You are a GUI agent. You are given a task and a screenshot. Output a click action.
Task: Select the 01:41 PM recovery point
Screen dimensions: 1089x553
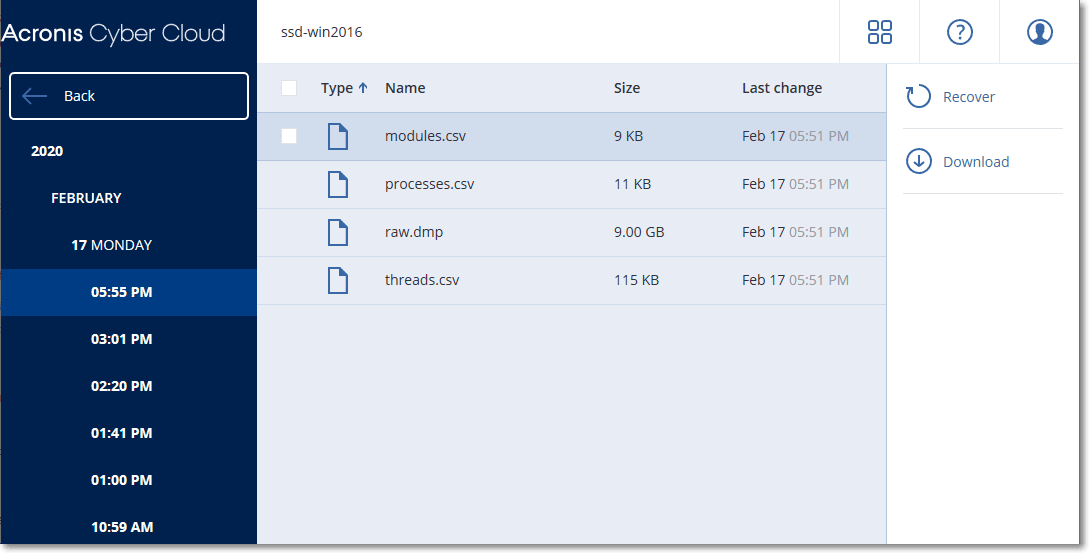click(x=121, y=433)
